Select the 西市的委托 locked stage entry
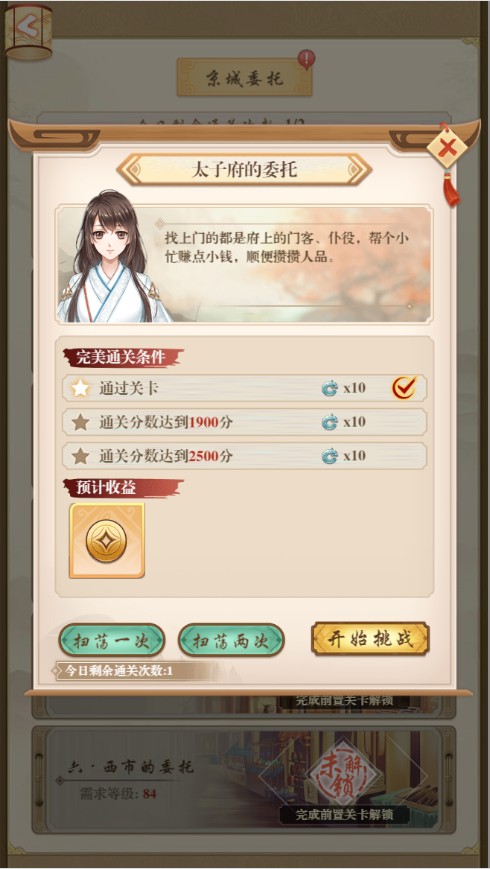The height and width of the screenshot is (869, 490). (244, 780)
